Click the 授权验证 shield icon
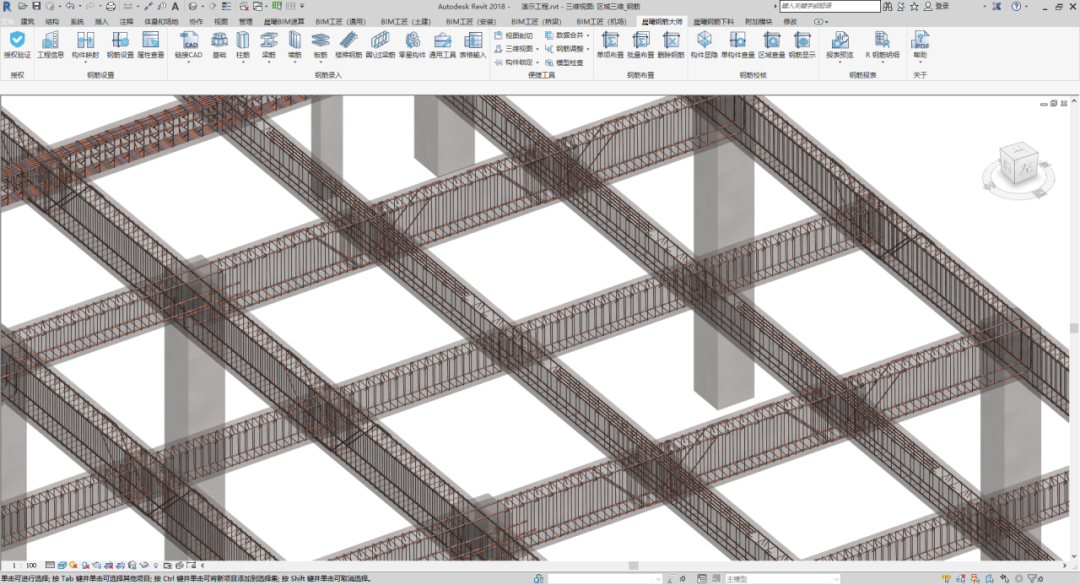Screen dimensions: 1080x585 pyautogui.click(x=17, y=41)
